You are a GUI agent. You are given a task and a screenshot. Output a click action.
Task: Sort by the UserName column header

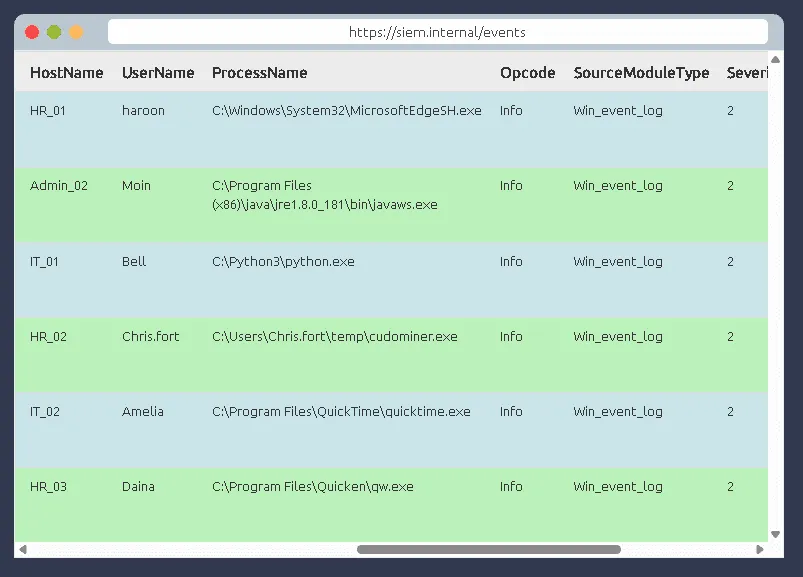click(x=158, y=73)
